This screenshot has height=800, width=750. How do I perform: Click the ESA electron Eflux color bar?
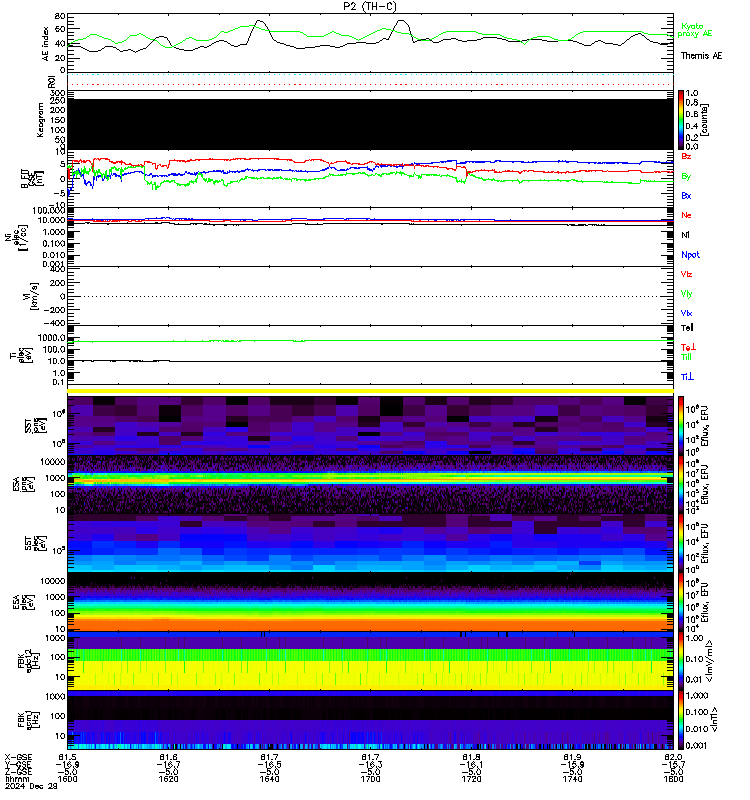click(x=681, y=602)
